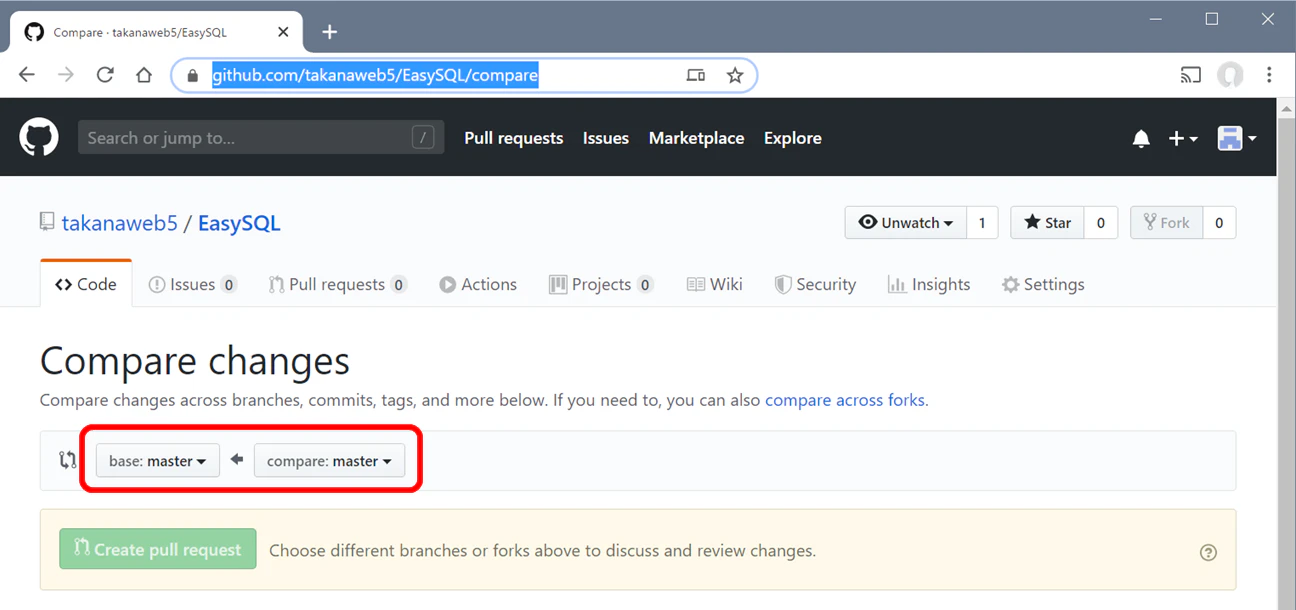Open the Security tab

(815, 284)
